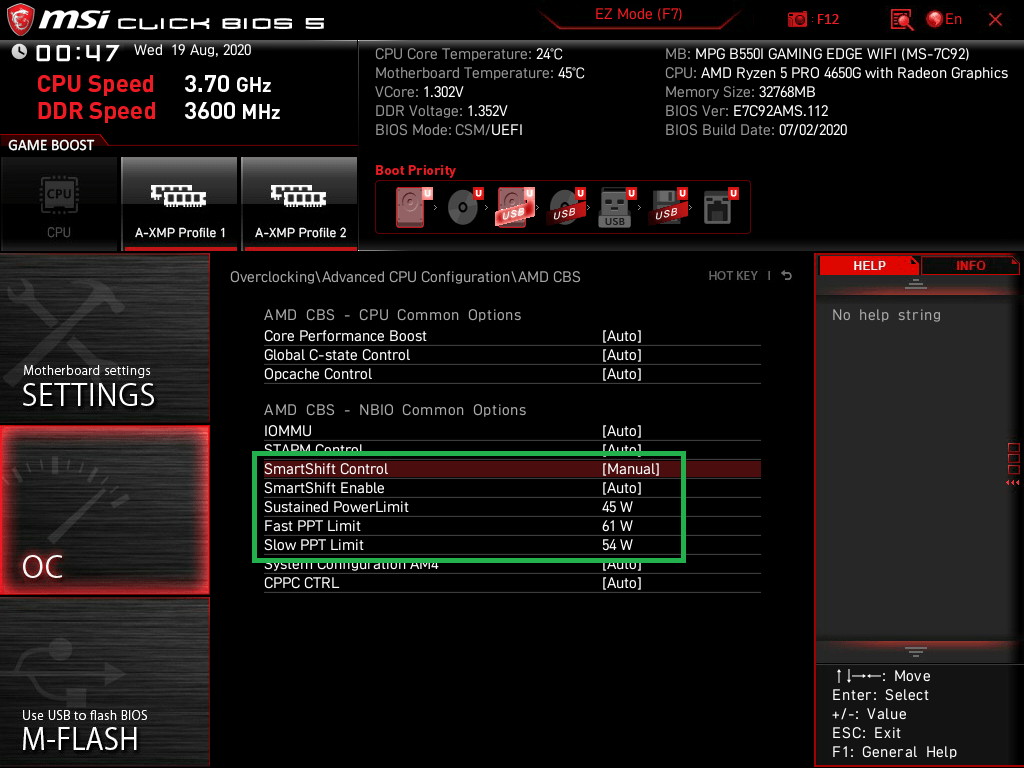Click the clock icon beside 00:47

pos(19,52)
